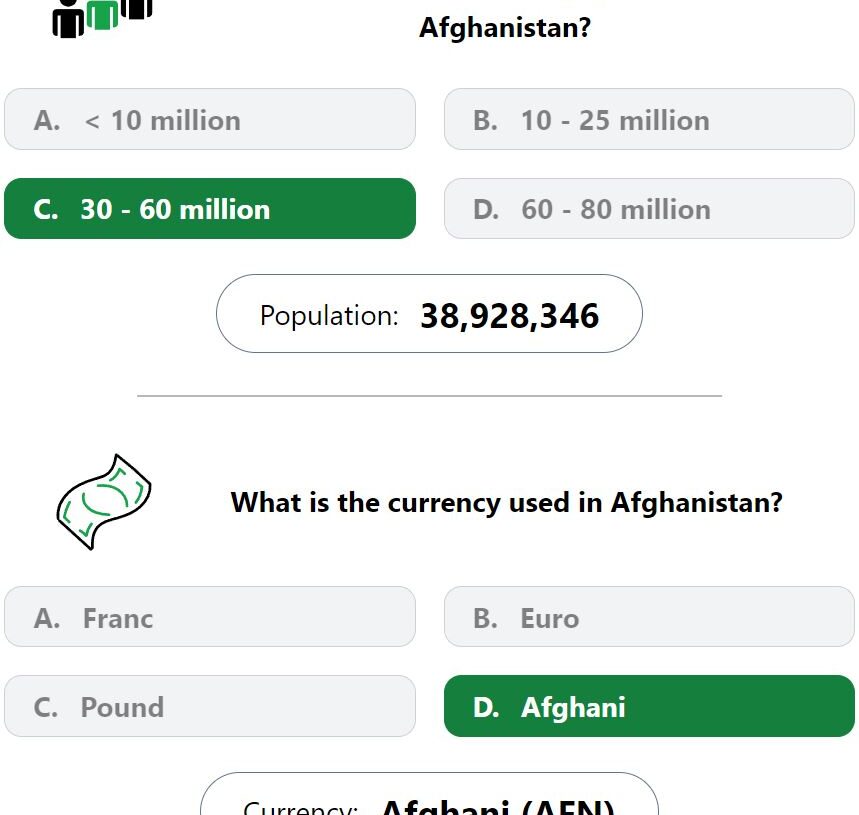The width and height of the screenshot is (859, 815).
Task: Select answer A. < 10 million
Action: point(210,119)
